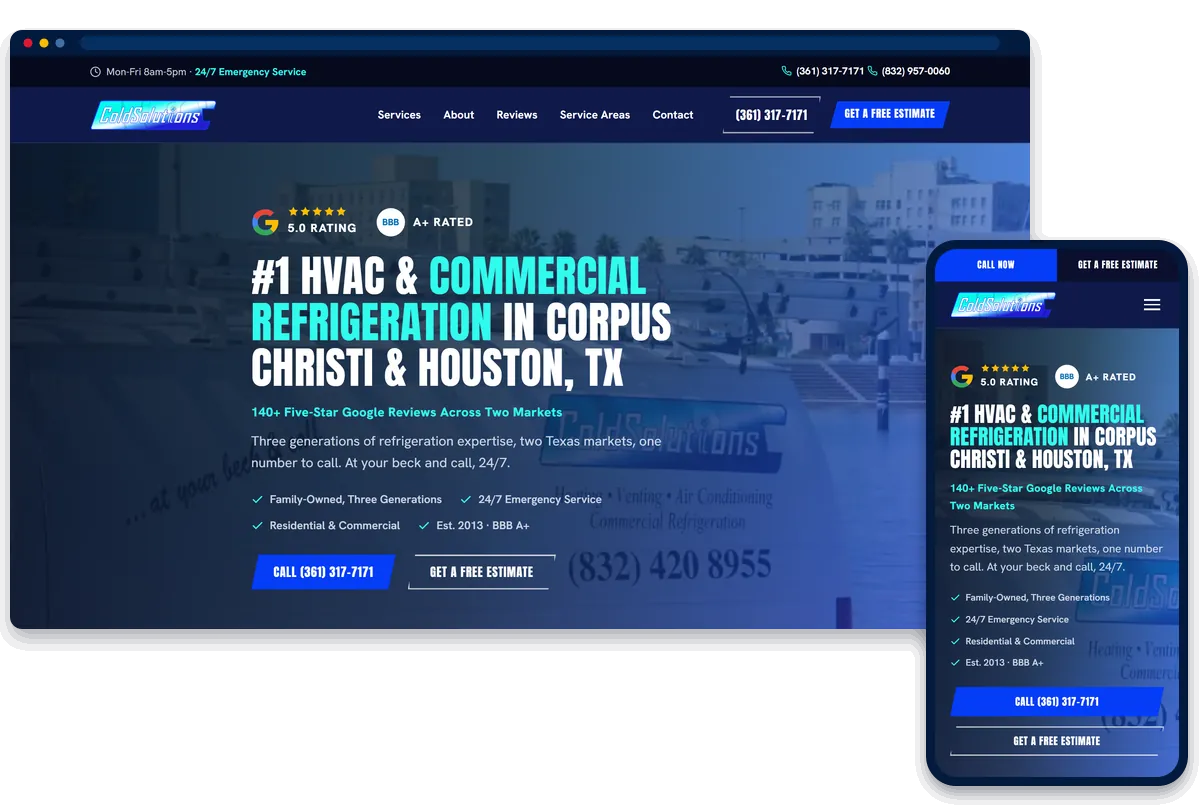Image resolution: width=1200 pixels, height=810 pixels.
Task: Click the clock icon beside Mon-Fri hours
Action: point(95,72)
